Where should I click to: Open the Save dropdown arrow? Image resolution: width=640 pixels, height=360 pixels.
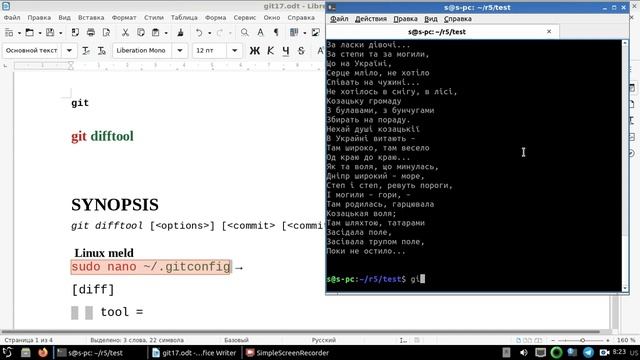[x=60, y=33]
